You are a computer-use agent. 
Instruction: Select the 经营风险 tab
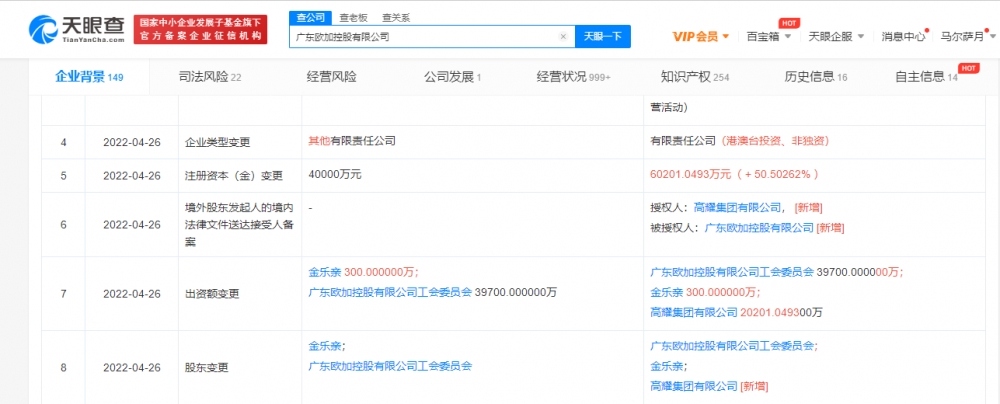coord(332,77)
